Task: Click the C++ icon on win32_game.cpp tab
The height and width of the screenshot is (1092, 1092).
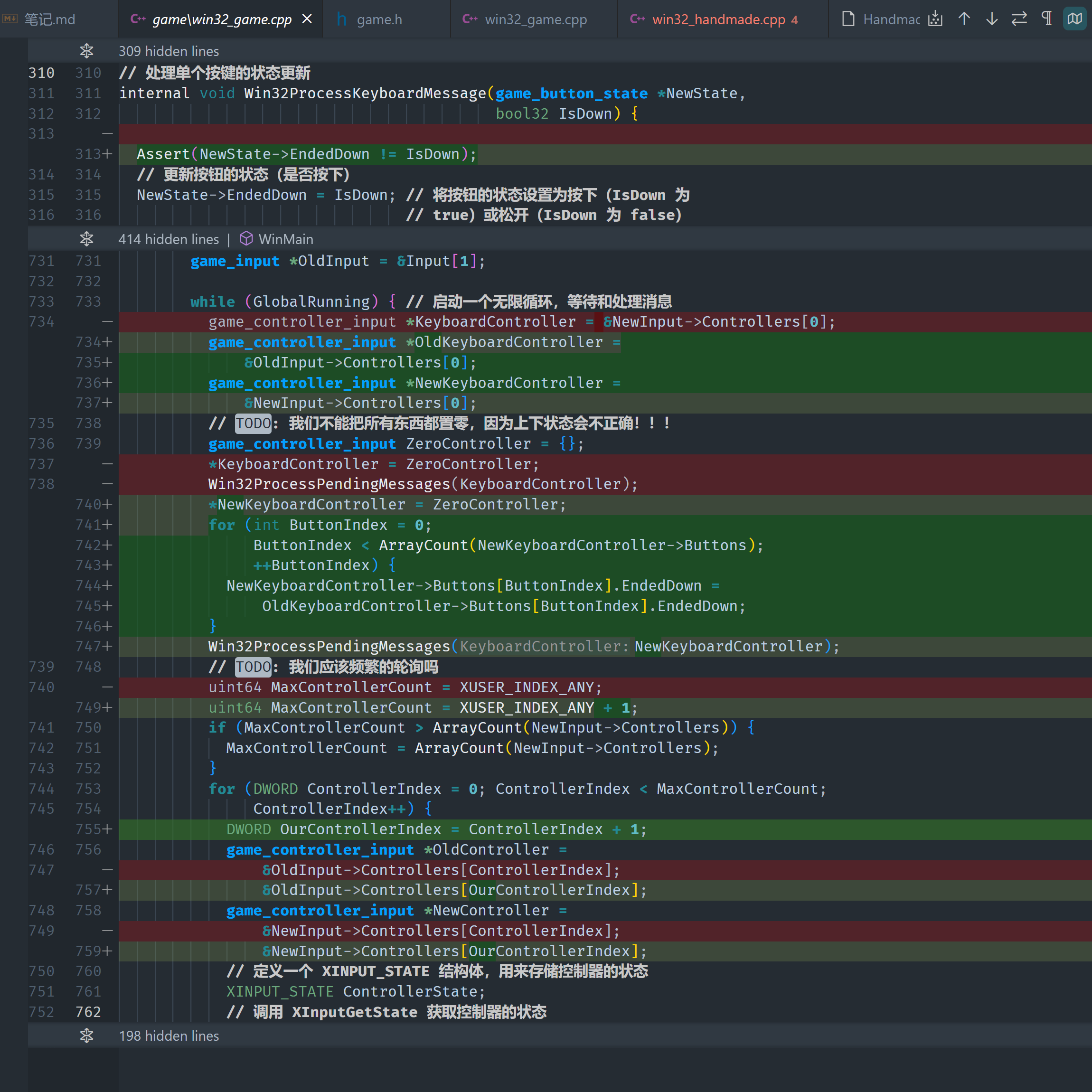Action: (470, 19)
